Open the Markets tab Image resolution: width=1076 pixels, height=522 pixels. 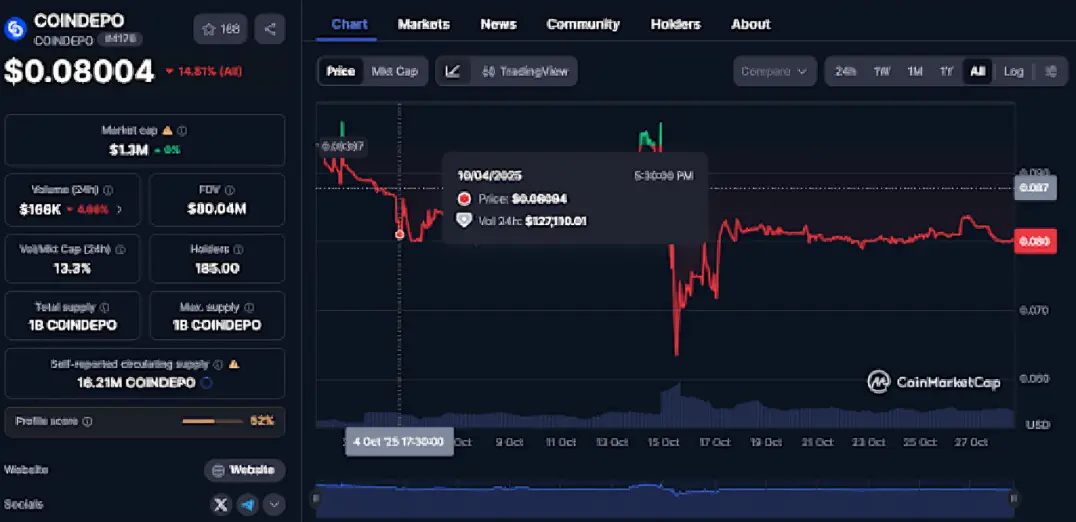(x=423, y=25)
